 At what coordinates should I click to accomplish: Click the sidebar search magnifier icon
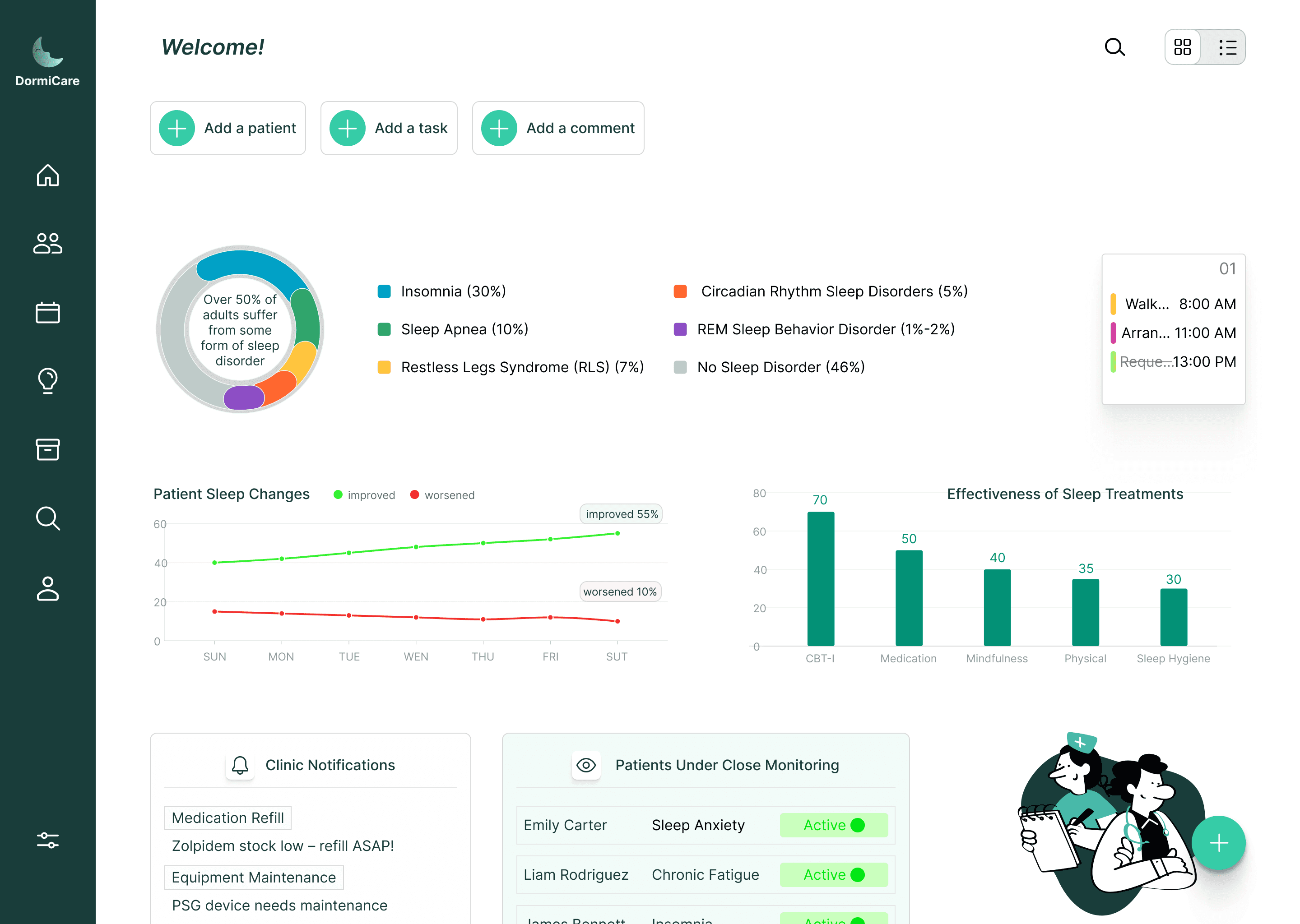[x=48, y=518]
